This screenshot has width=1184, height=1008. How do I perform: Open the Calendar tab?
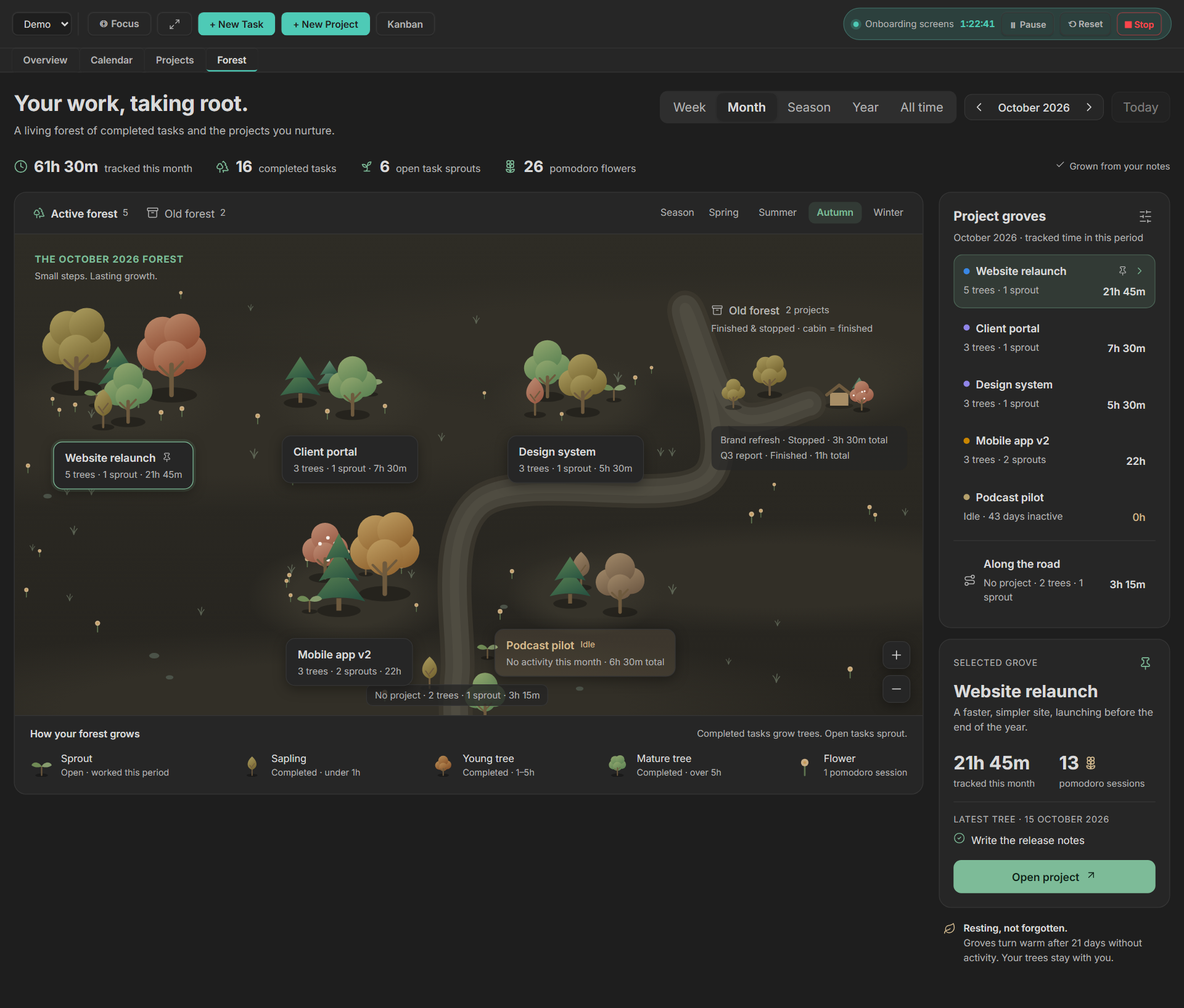pos(112,60)
